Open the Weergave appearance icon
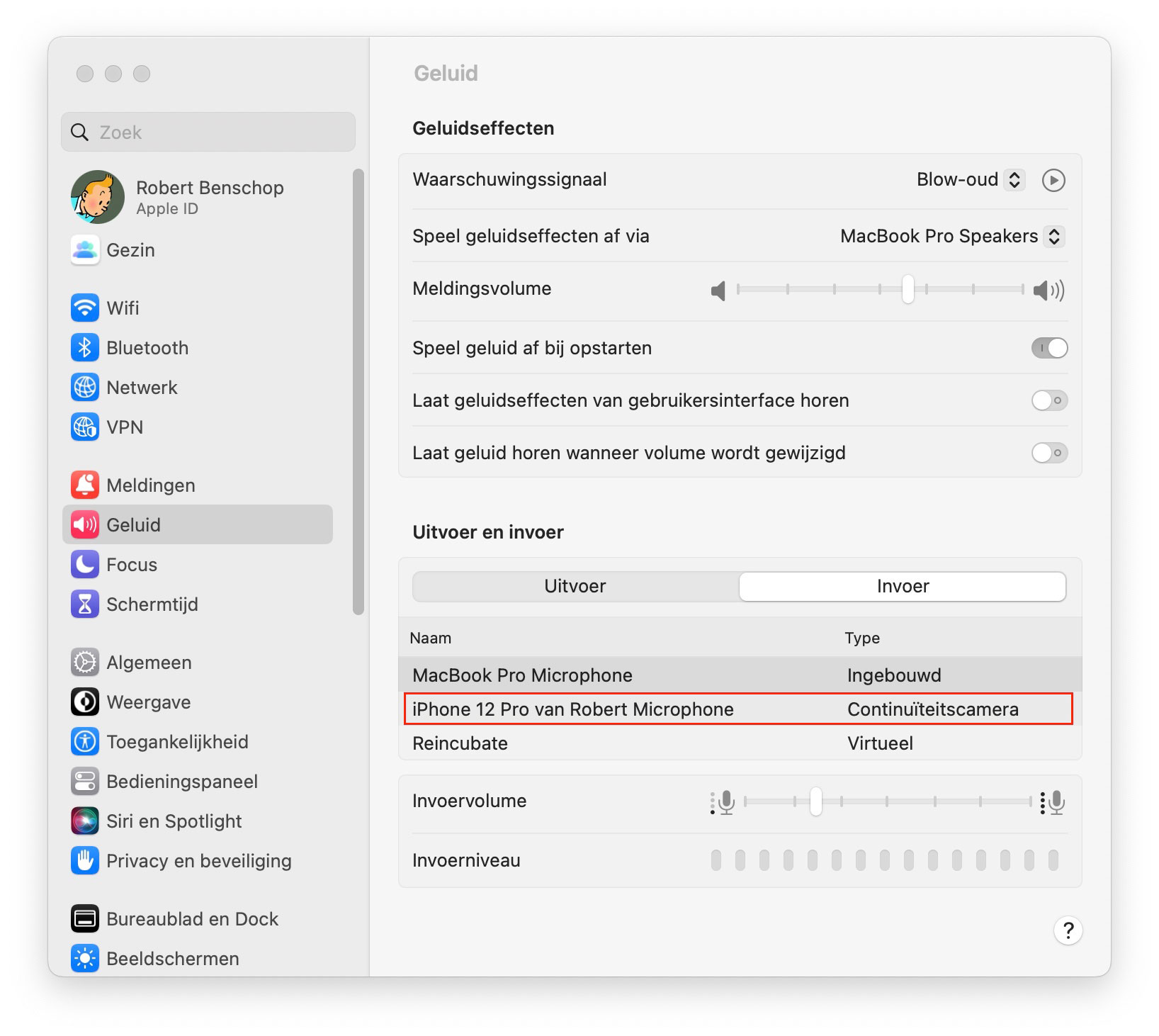This screenshot has height=1036, width=1159. (x=85, y=702)
